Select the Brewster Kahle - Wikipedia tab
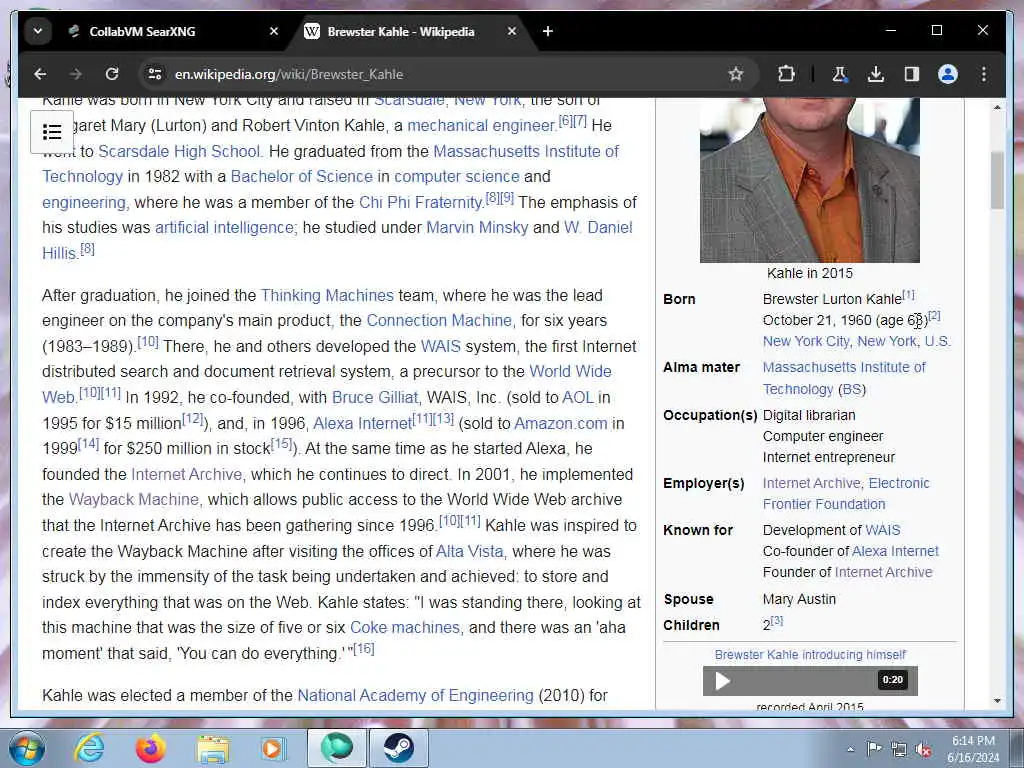The height and width of the screenshot is (768, 1024). point(400,31)
